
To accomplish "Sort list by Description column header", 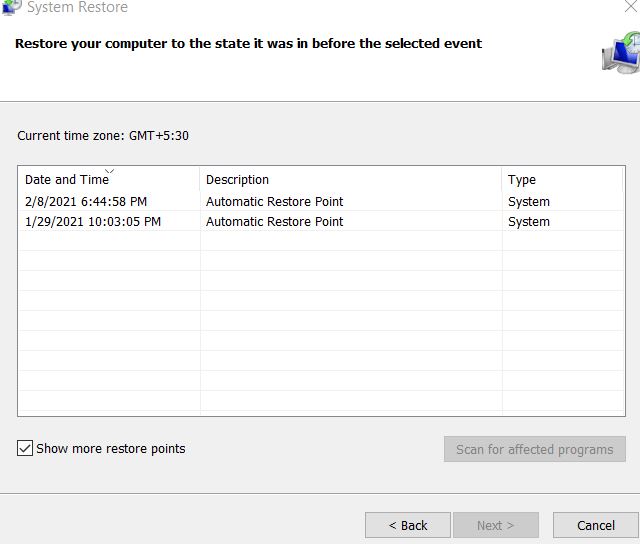I will 351,180.
